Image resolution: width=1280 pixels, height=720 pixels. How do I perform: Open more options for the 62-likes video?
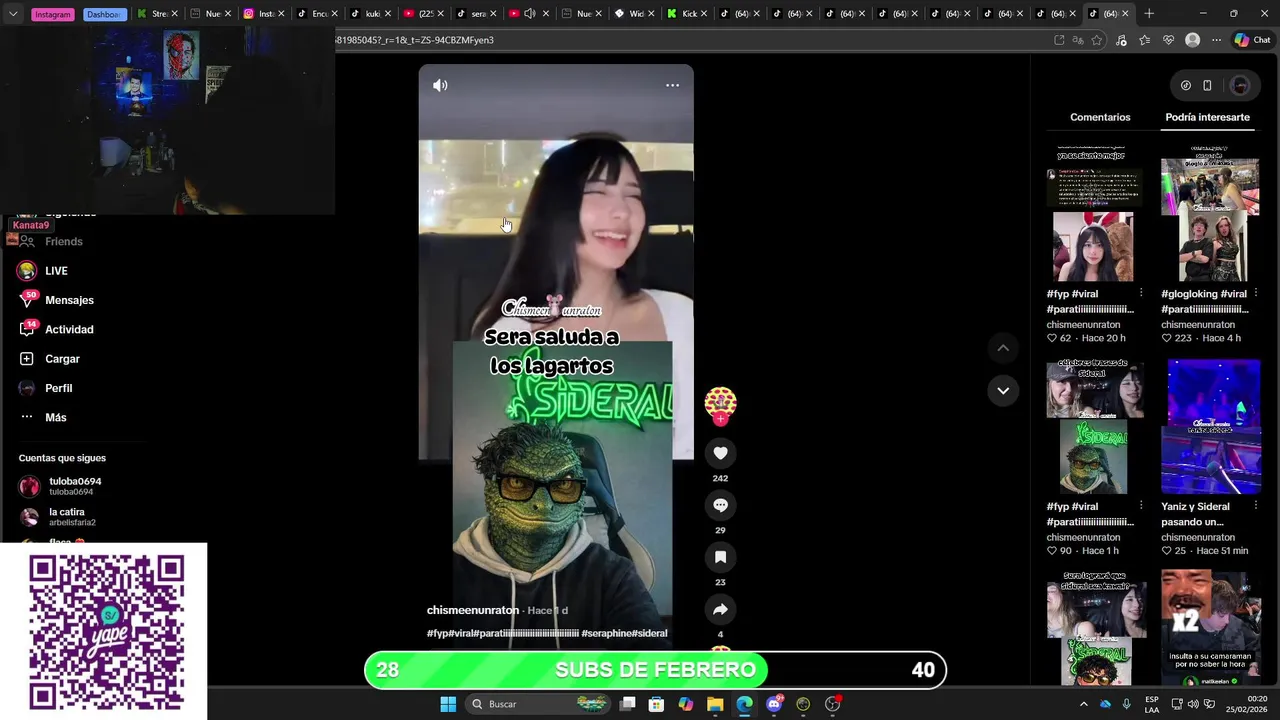coord(1141,294)
